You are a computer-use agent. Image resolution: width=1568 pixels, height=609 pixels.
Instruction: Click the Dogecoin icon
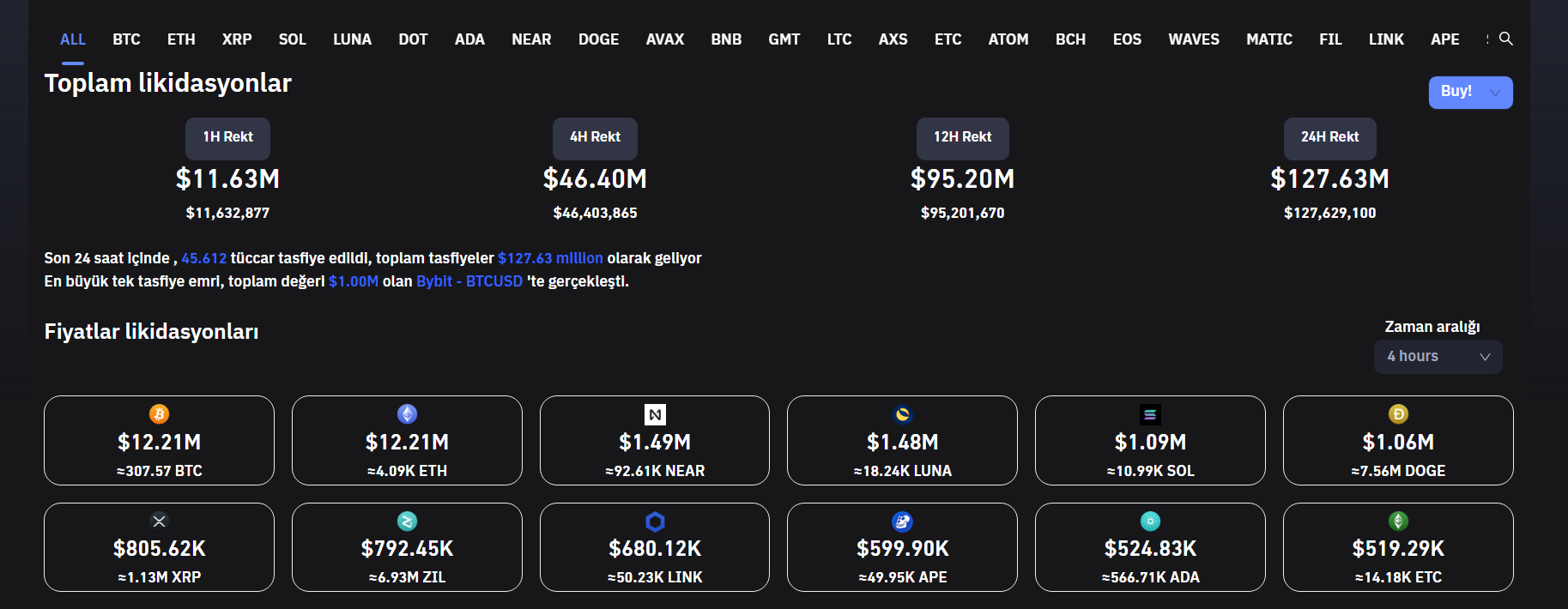(1398, 414)
